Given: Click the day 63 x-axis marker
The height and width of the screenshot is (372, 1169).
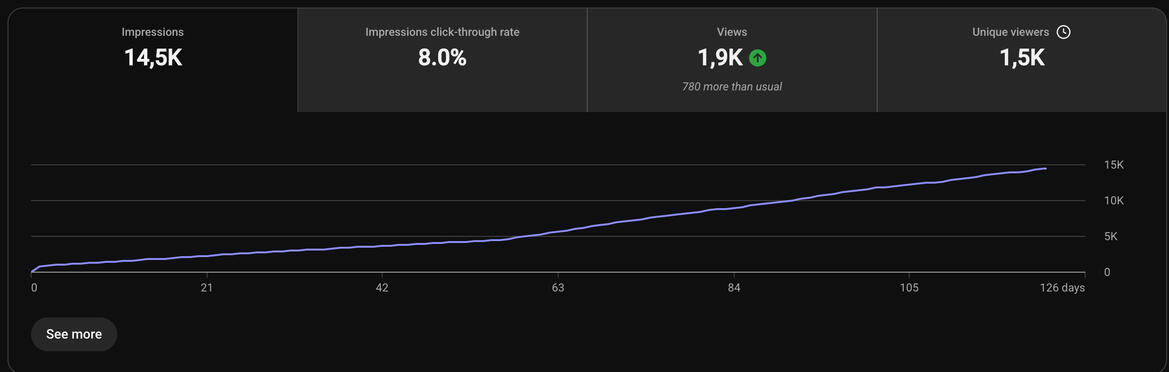Looking at the screenshot, I should [558, 288].
